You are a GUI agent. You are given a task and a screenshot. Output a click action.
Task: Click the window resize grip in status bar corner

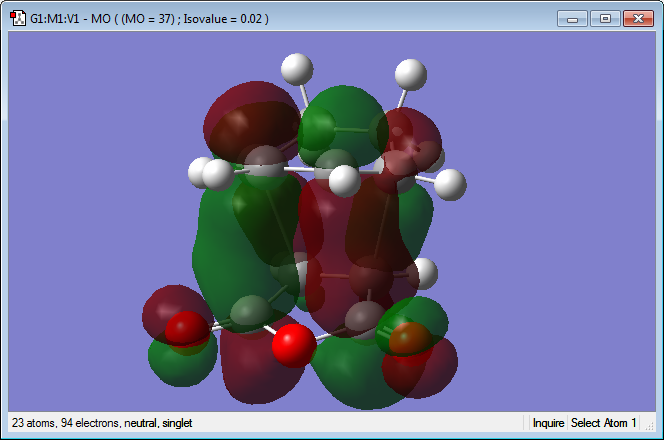[x=649, y=426]
